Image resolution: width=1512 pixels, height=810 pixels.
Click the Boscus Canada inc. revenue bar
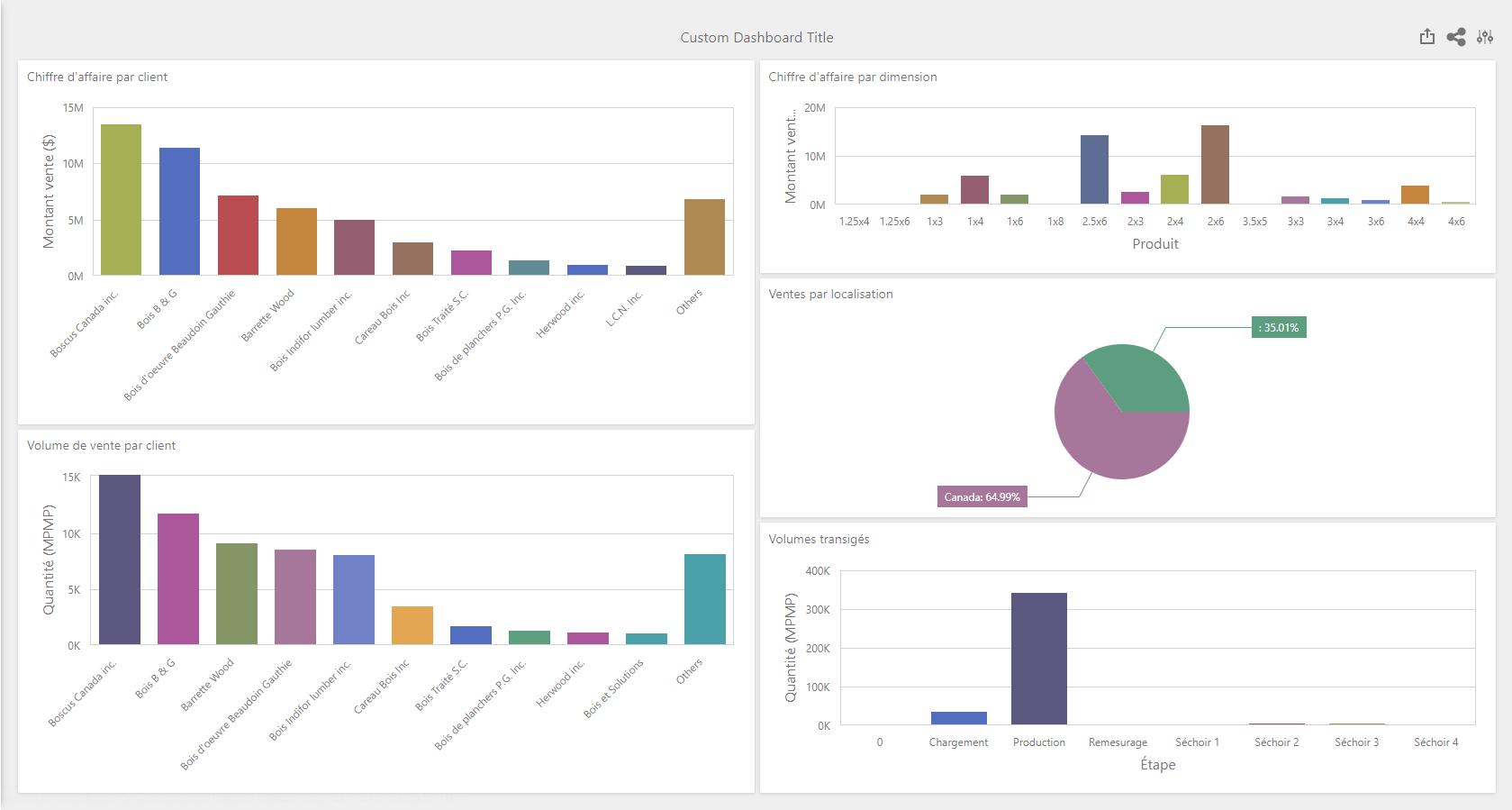[121, 200]
